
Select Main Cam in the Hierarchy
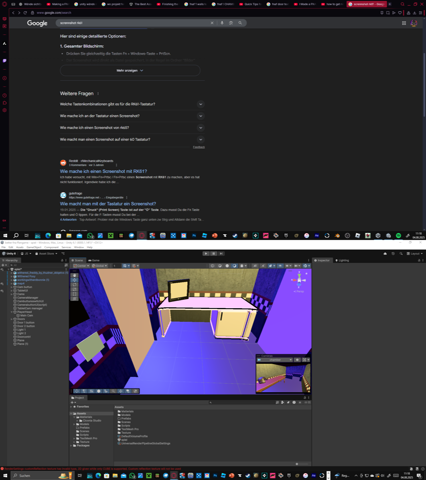25,315
